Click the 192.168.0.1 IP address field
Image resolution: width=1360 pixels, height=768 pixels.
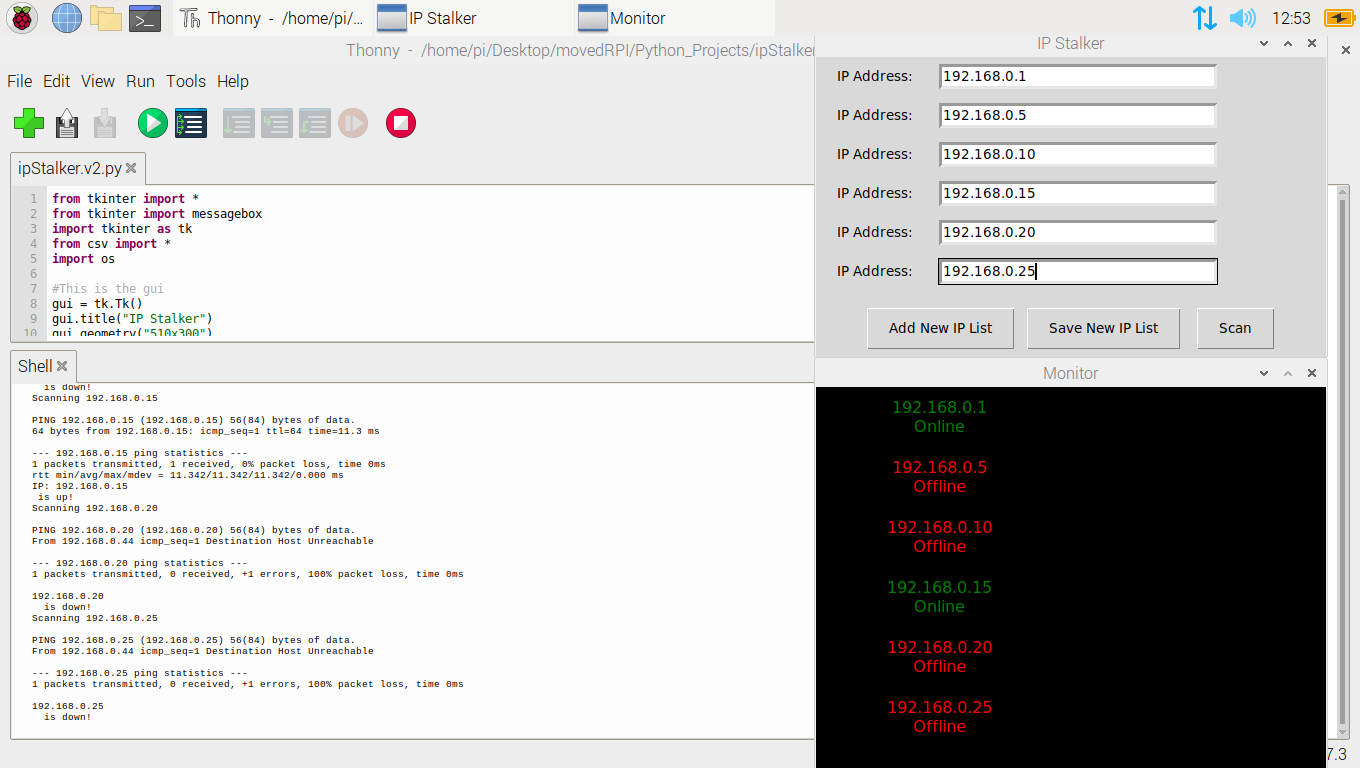click(1077, 76)
